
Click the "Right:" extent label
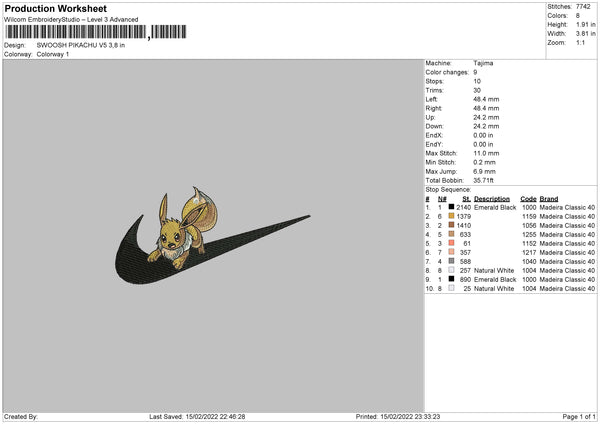coord(434,108)
